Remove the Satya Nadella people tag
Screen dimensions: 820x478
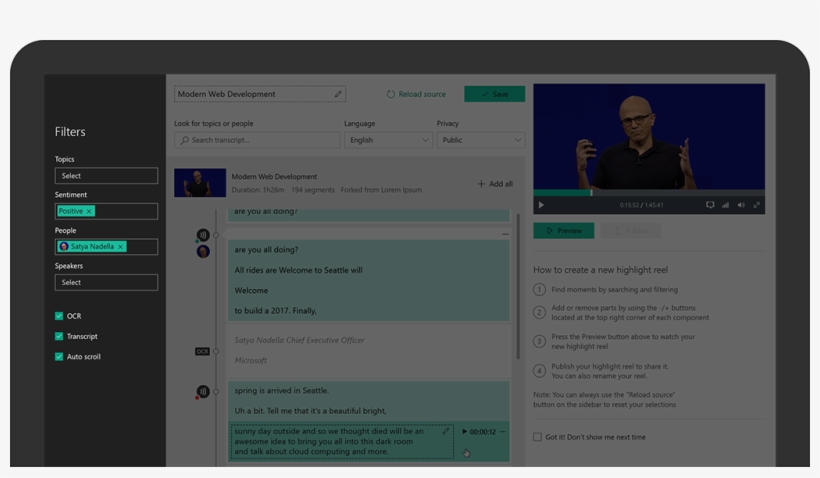(x=121, y=247)
